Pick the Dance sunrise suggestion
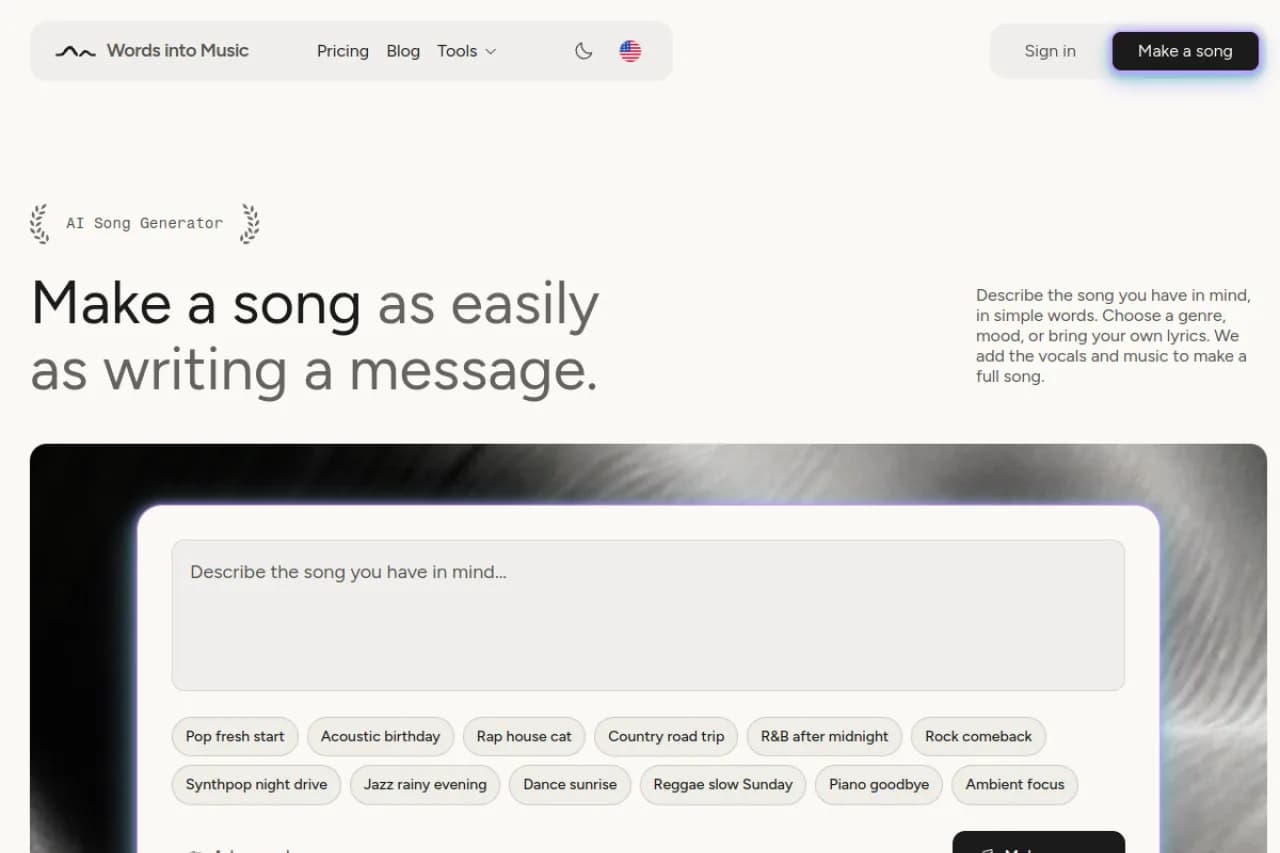 570,784
